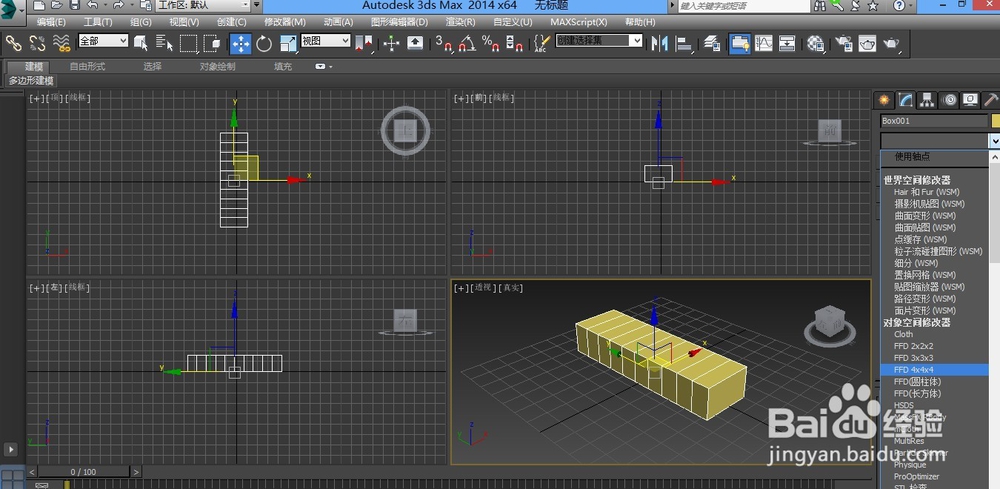Activate the Select and Scale tool
Screen dimensions: 1000x489
288,43
